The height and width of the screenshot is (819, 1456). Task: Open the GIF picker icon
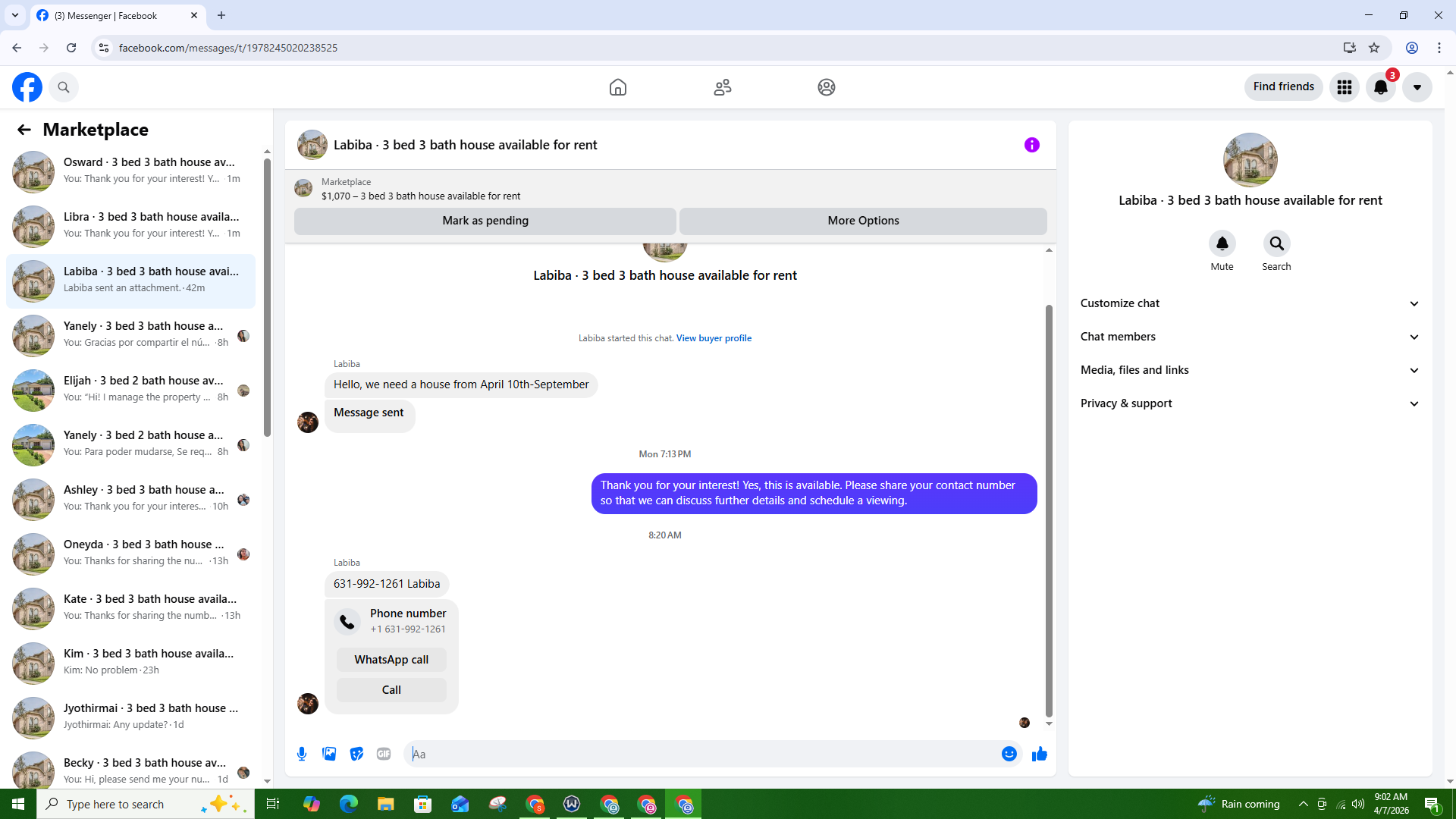tap(384, 754)
